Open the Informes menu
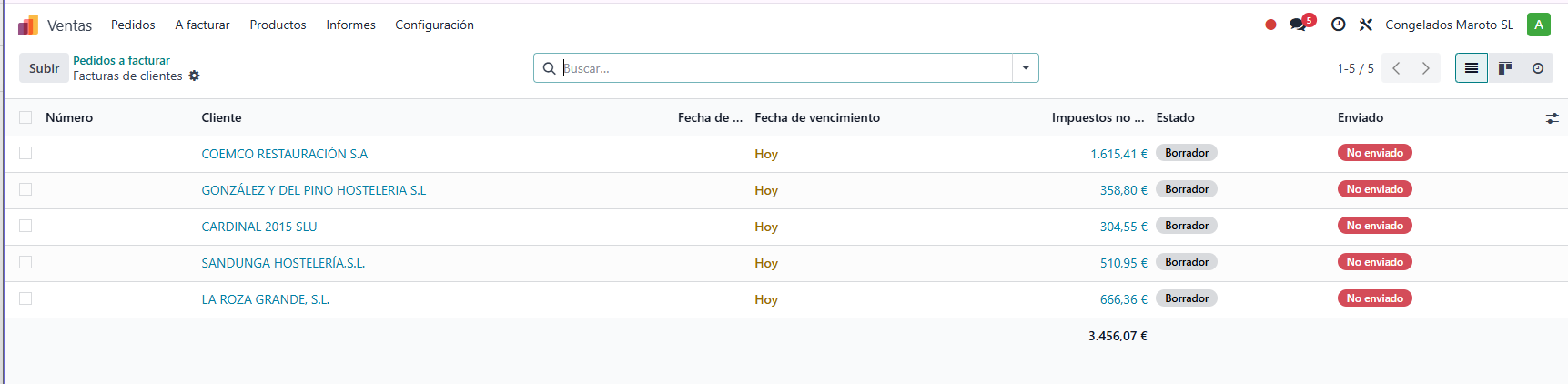The image size is (1568, 384). 350,25
